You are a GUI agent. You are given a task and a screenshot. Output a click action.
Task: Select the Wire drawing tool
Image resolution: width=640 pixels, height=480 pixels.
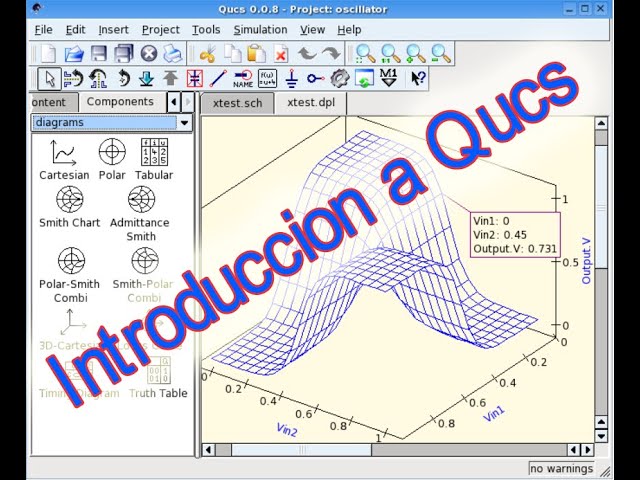coord(218,78)
